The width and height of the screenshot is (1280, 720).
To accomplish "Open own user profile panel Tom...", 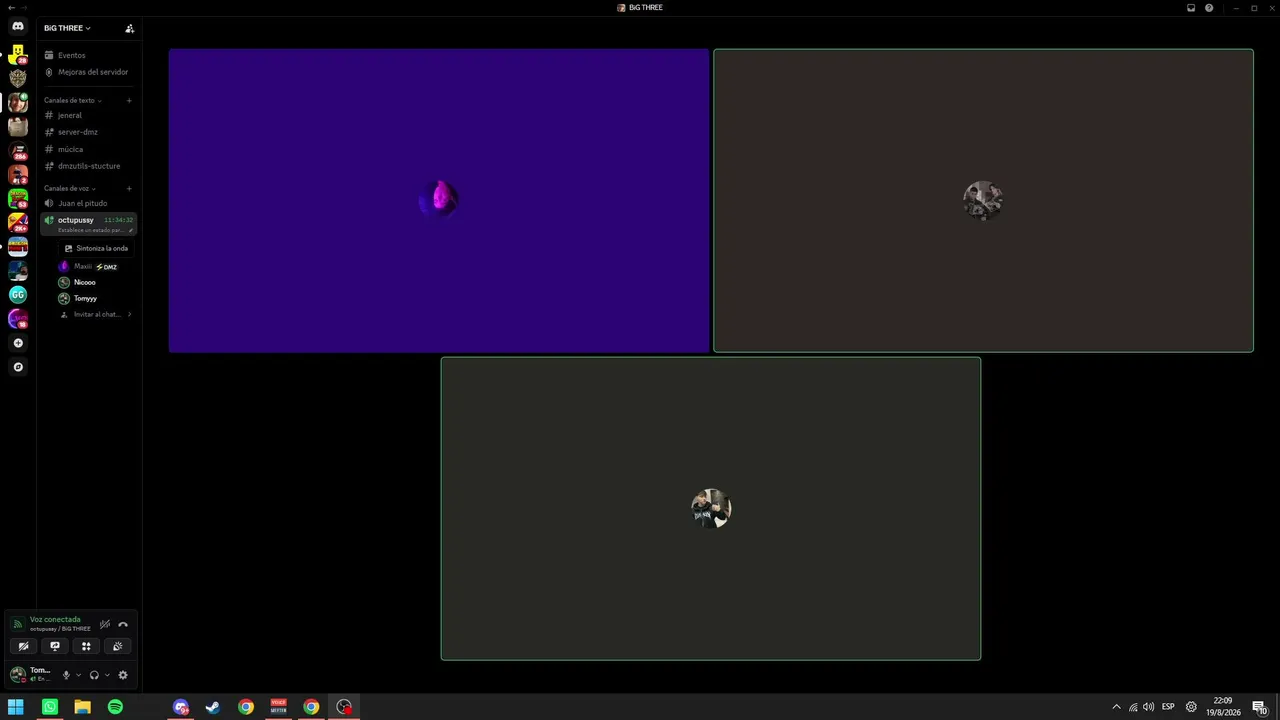I will pos(31,675).
